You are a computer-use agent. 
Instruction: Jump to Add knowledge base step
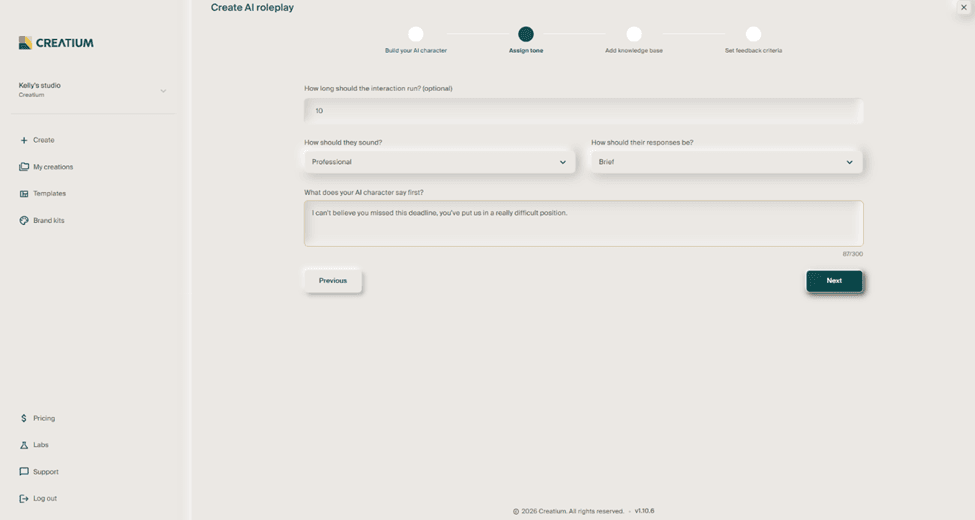coord(634,34)
